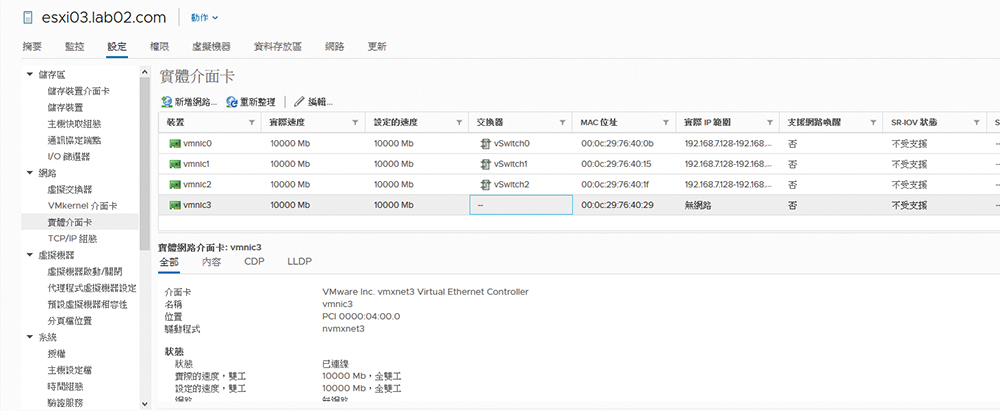The width and height of the screenshot is (1000, 411).
Task: Collapse the 儲存區 tree section
Action: (x=29, y=75)
